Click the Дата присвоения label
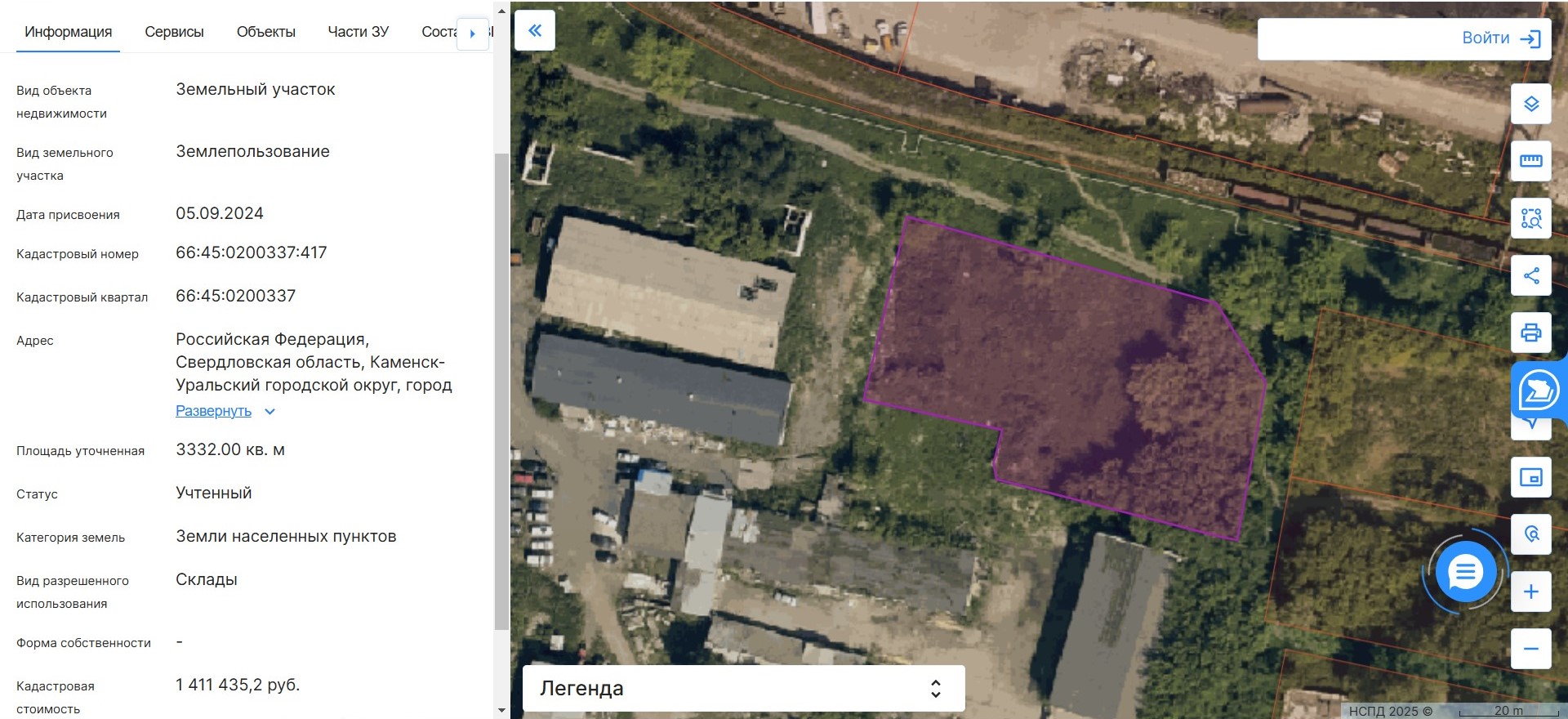The width and height of the screenshot is (1568, 719). [x=68, y=215]
